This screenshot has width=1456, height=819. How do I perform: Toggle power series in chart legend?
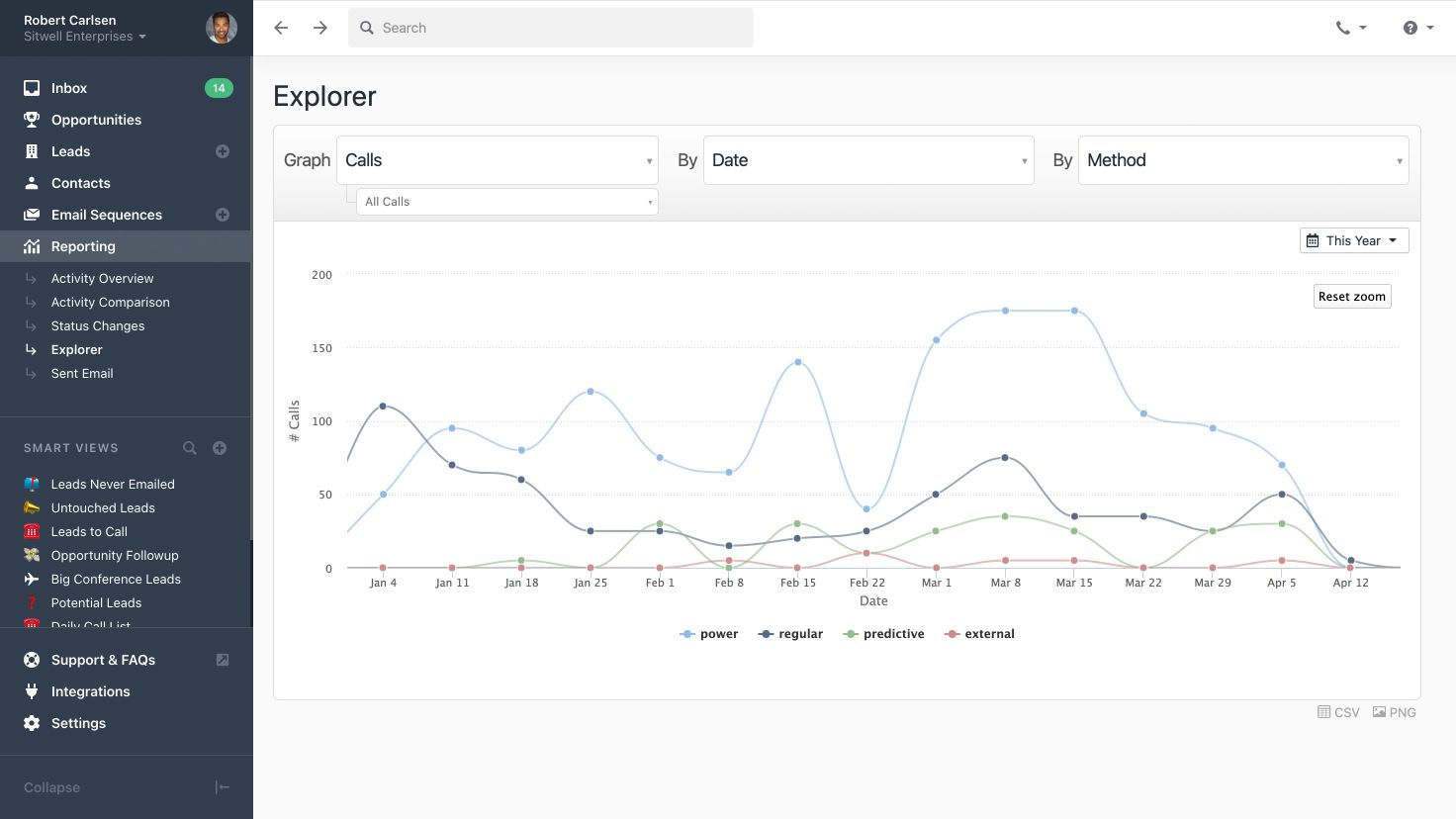click(x=709, y=634)
